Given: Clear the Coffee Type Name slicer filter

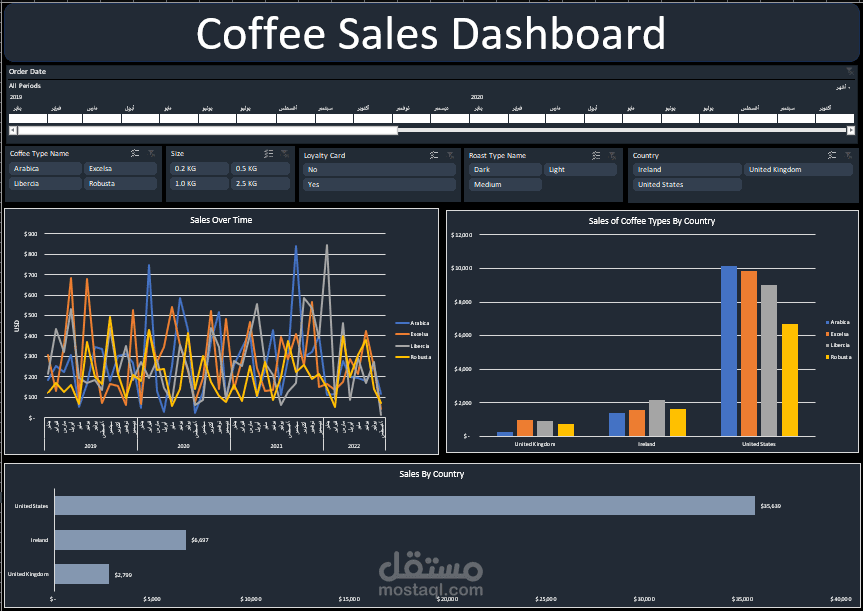Looking at the screenshot, I should click(x=151, y=154).
